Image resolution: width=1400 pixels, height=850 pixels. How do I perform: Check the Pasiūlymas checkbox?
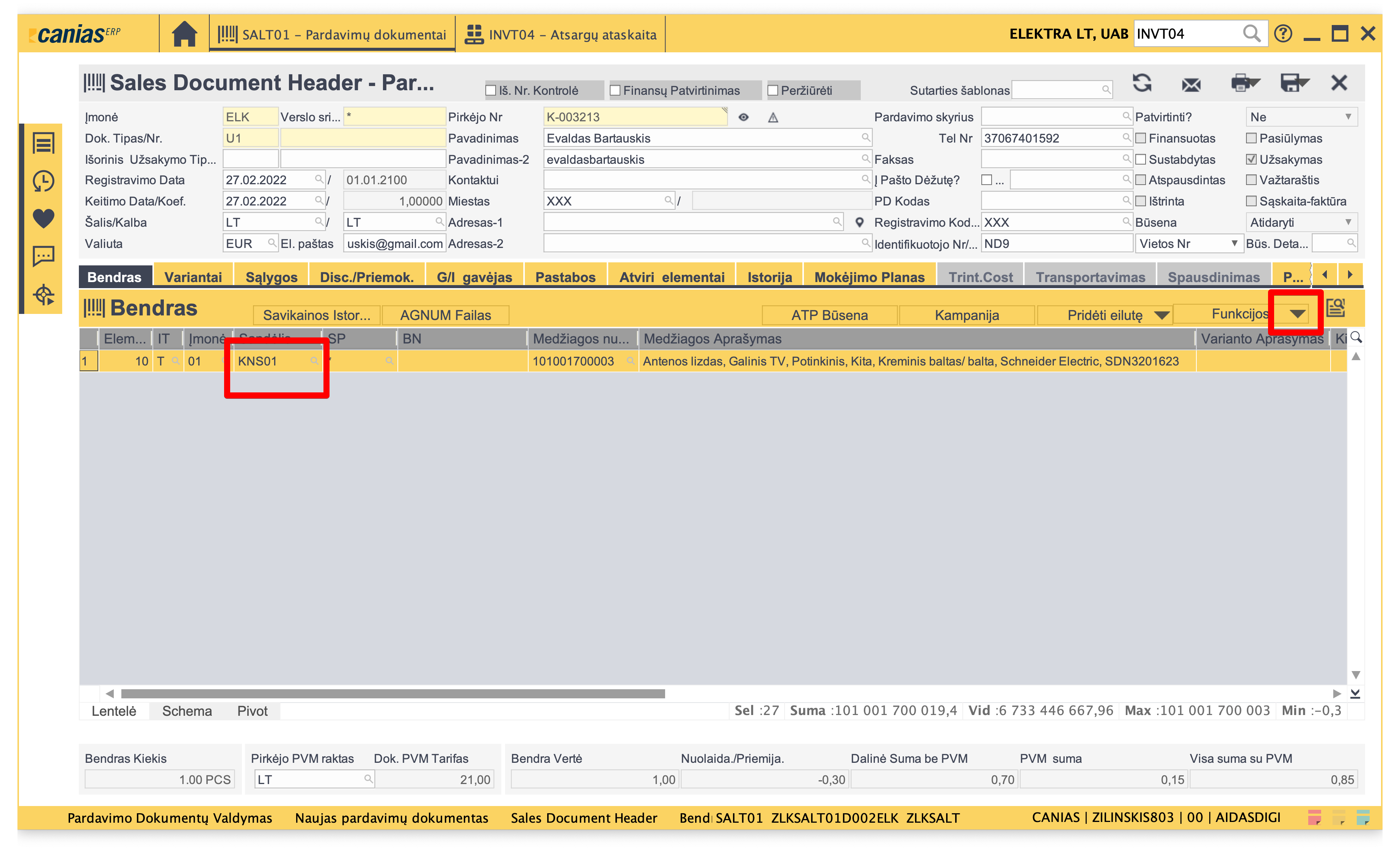point(1251,138)
